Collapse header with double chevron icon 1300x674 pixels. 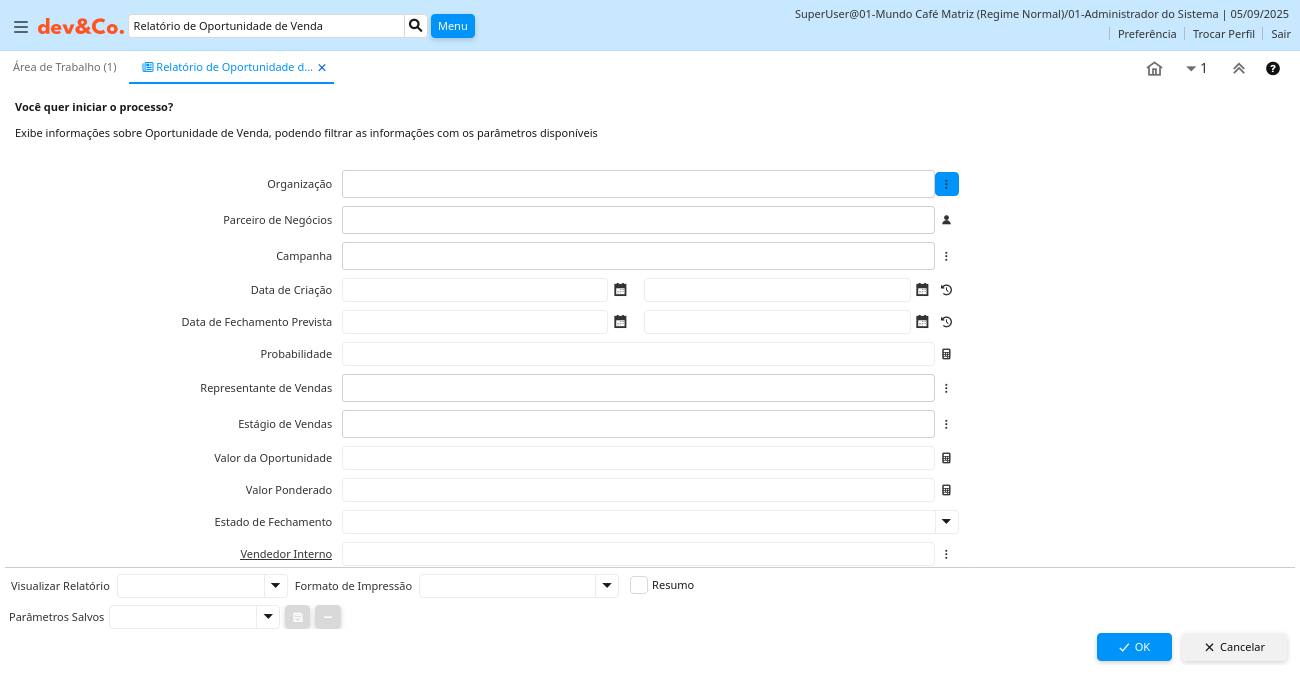pyautogui.click(x=1238, y=69)
